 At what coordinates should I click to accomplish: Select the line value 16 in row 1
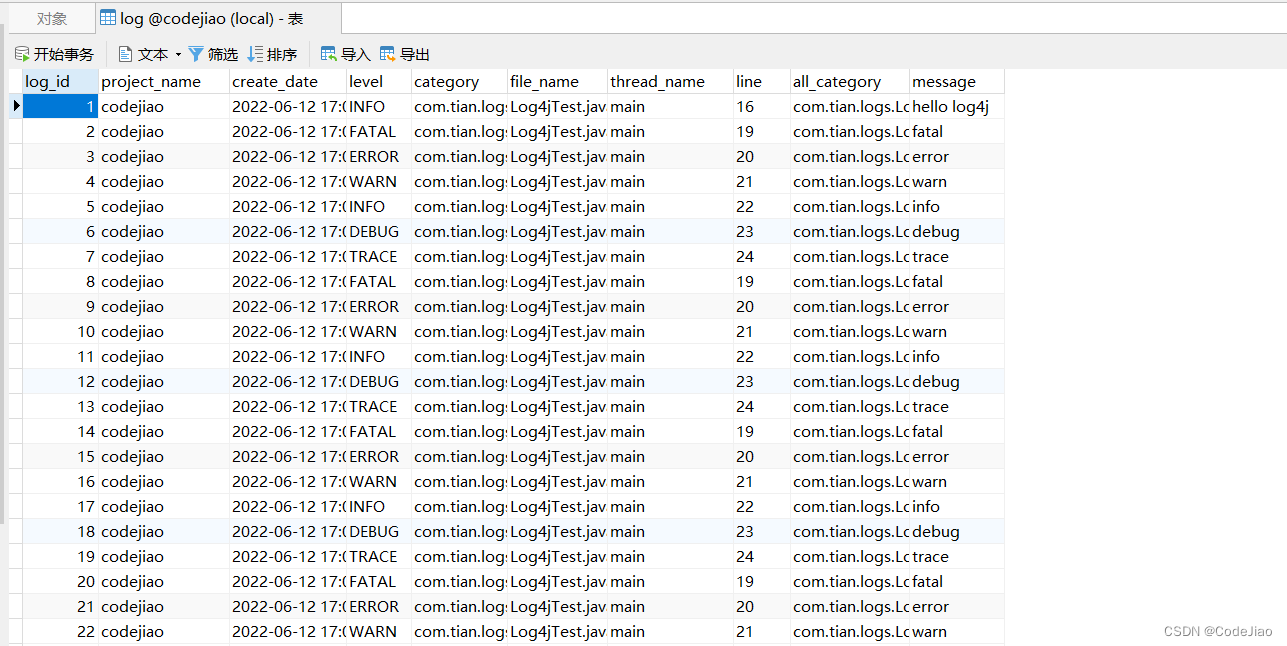pyautogui.click(x=761, y=106)
